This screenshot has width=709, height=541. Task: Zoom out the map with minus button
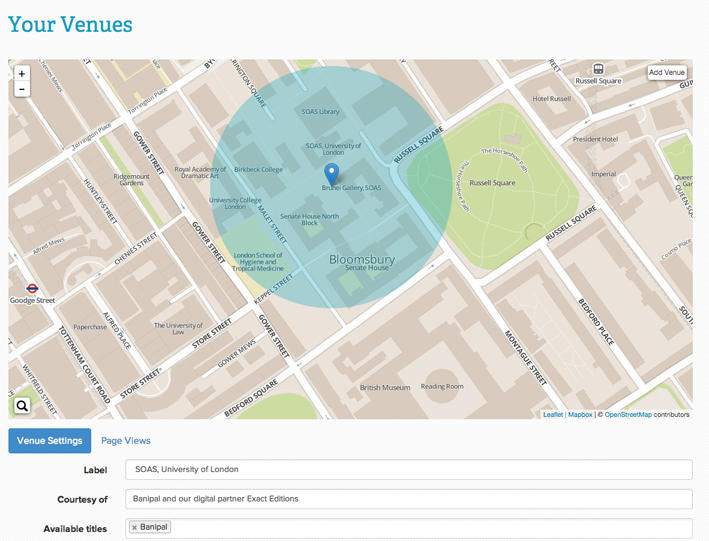pos(22,89)
